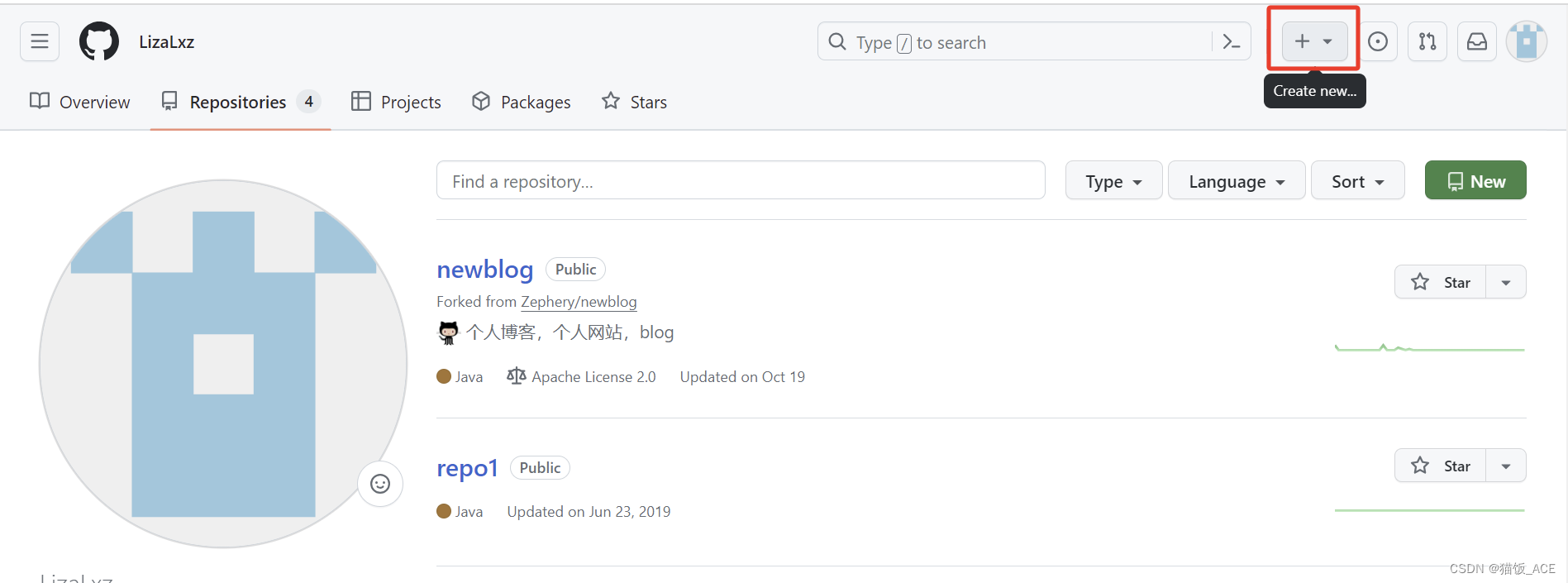Open the hamburger navigation menu

pos(40,41)
